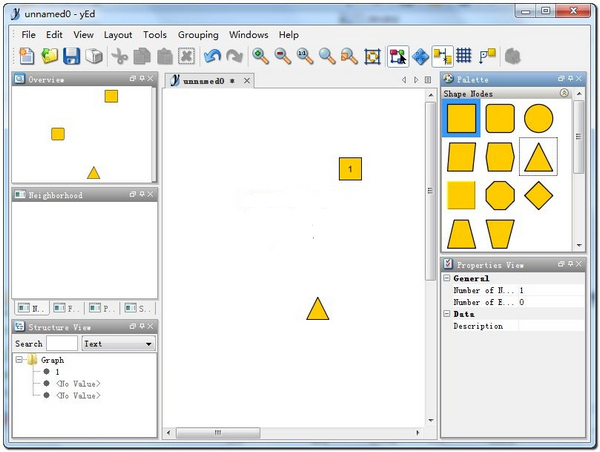Click the Undo arrow in the toolbar
This screenshot has height=452, width=600.
pos(212,57)
